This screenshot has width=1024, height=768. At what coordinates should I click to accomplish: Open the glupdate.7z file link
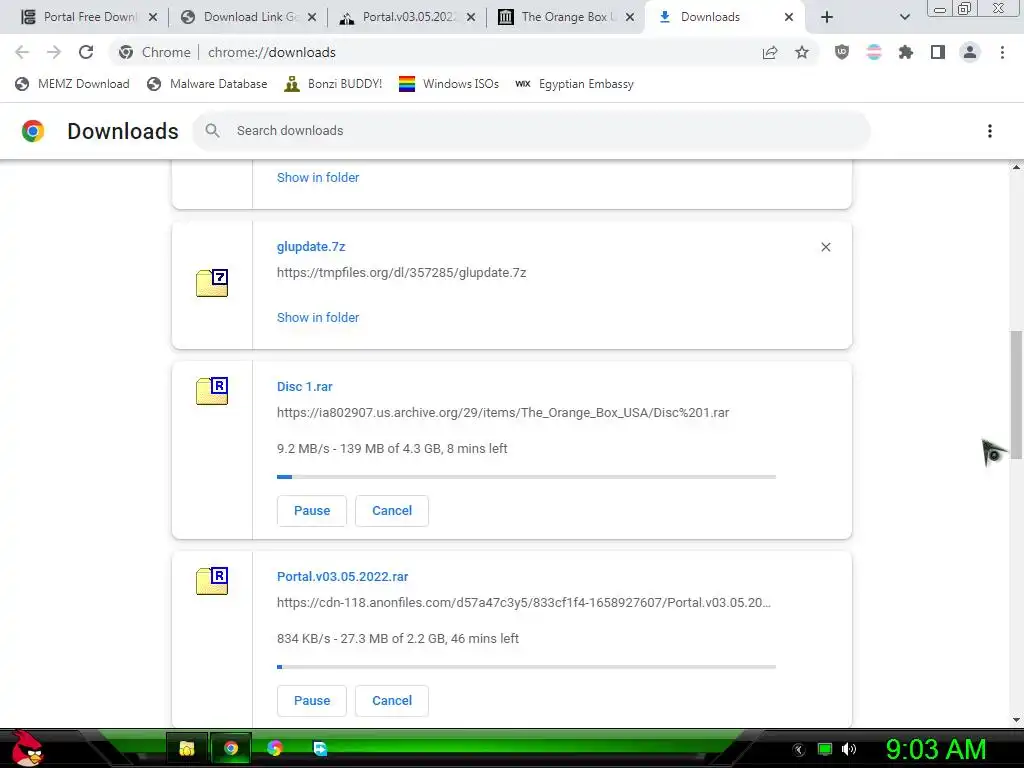[x=311, y=247]
